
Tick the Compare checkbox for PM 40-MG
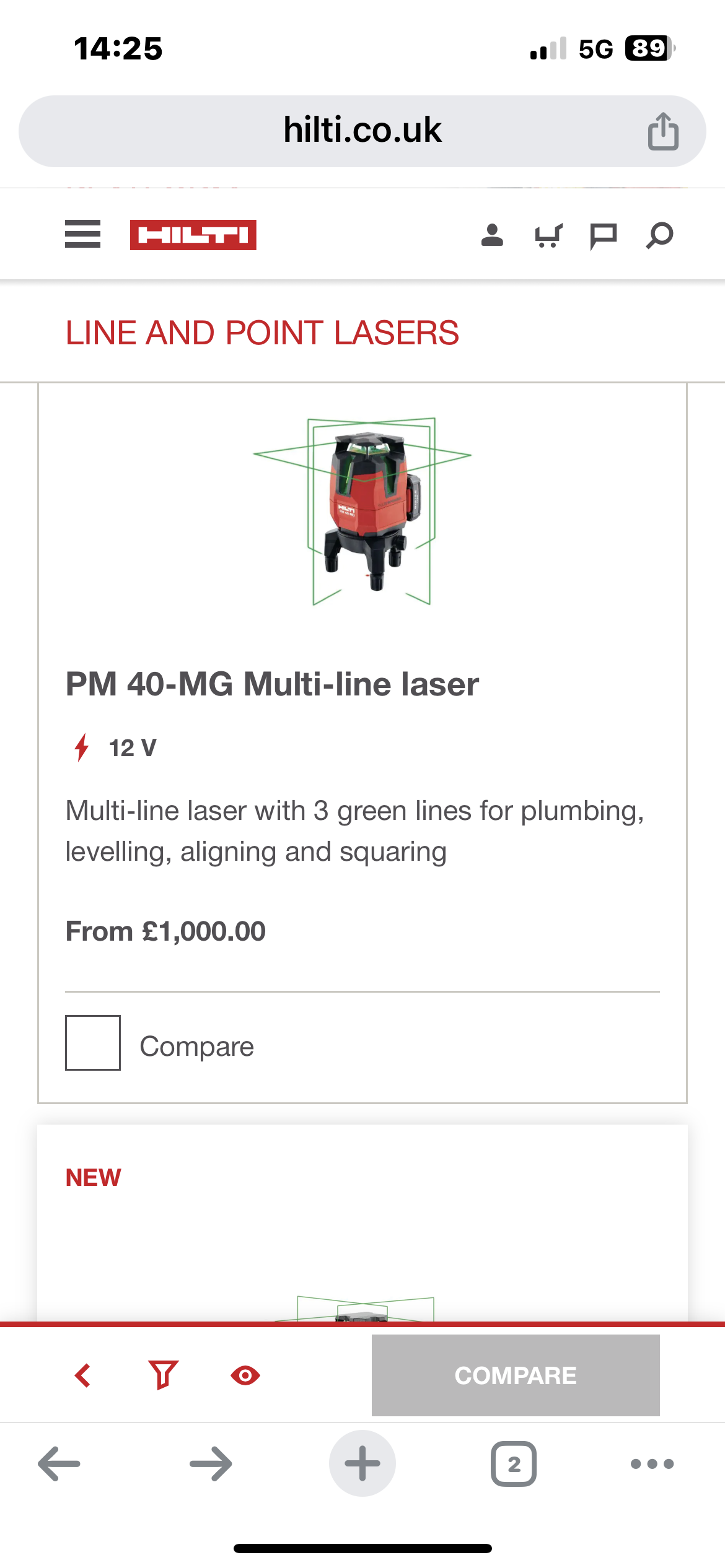(93, 1043)
